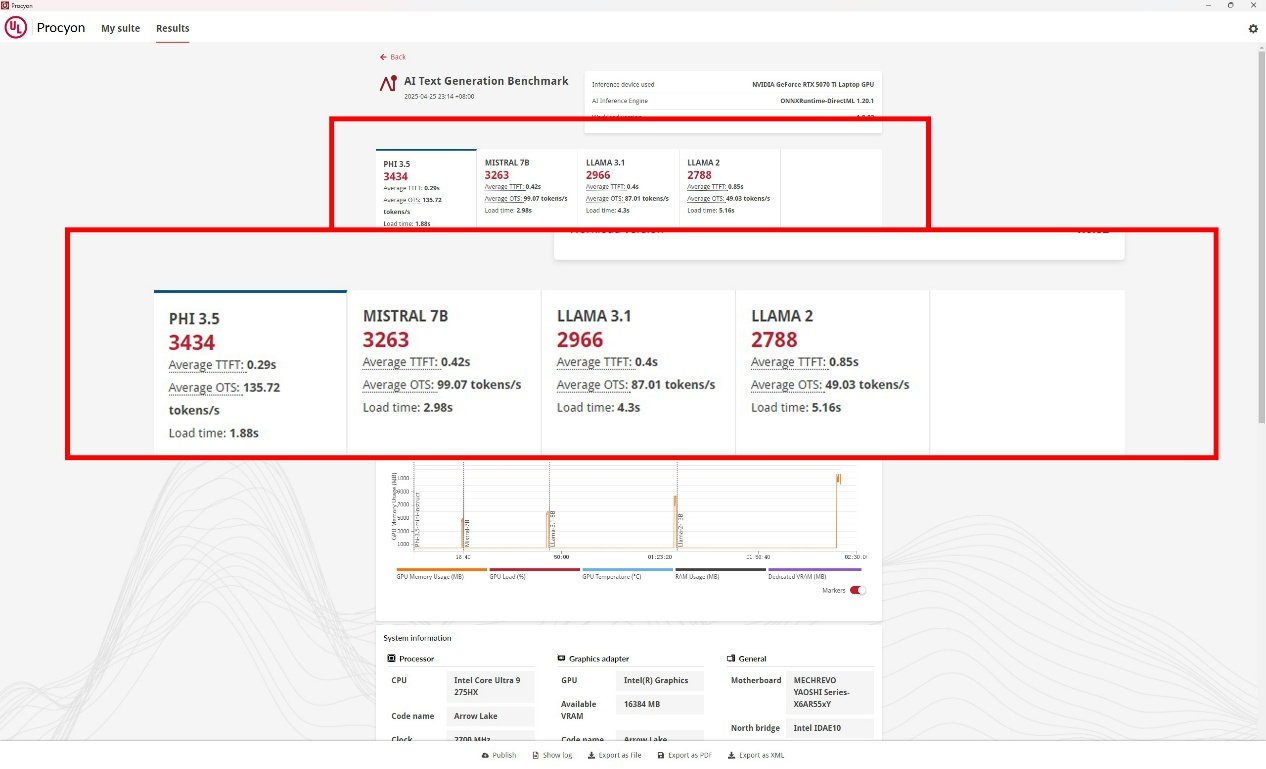Click the North bridge row label
The image size is (1266, 769).
click(755, 728)
